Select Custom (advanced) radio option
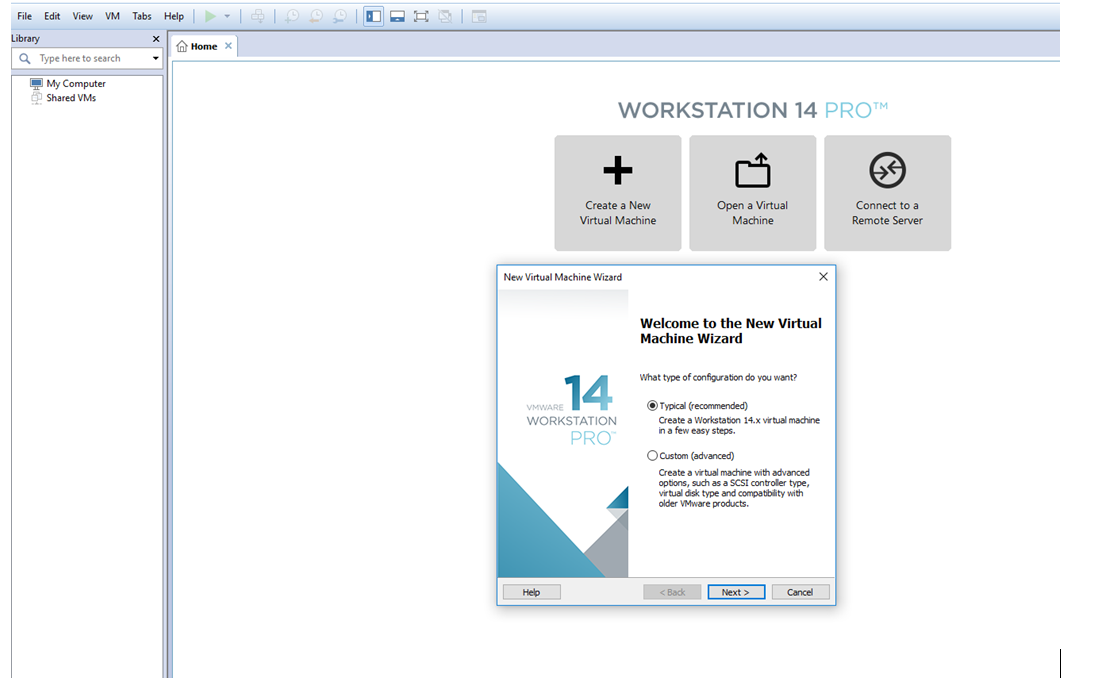The height and width of the screenshot is (690, 1104). pyautogui.click(x=652, y=456)
